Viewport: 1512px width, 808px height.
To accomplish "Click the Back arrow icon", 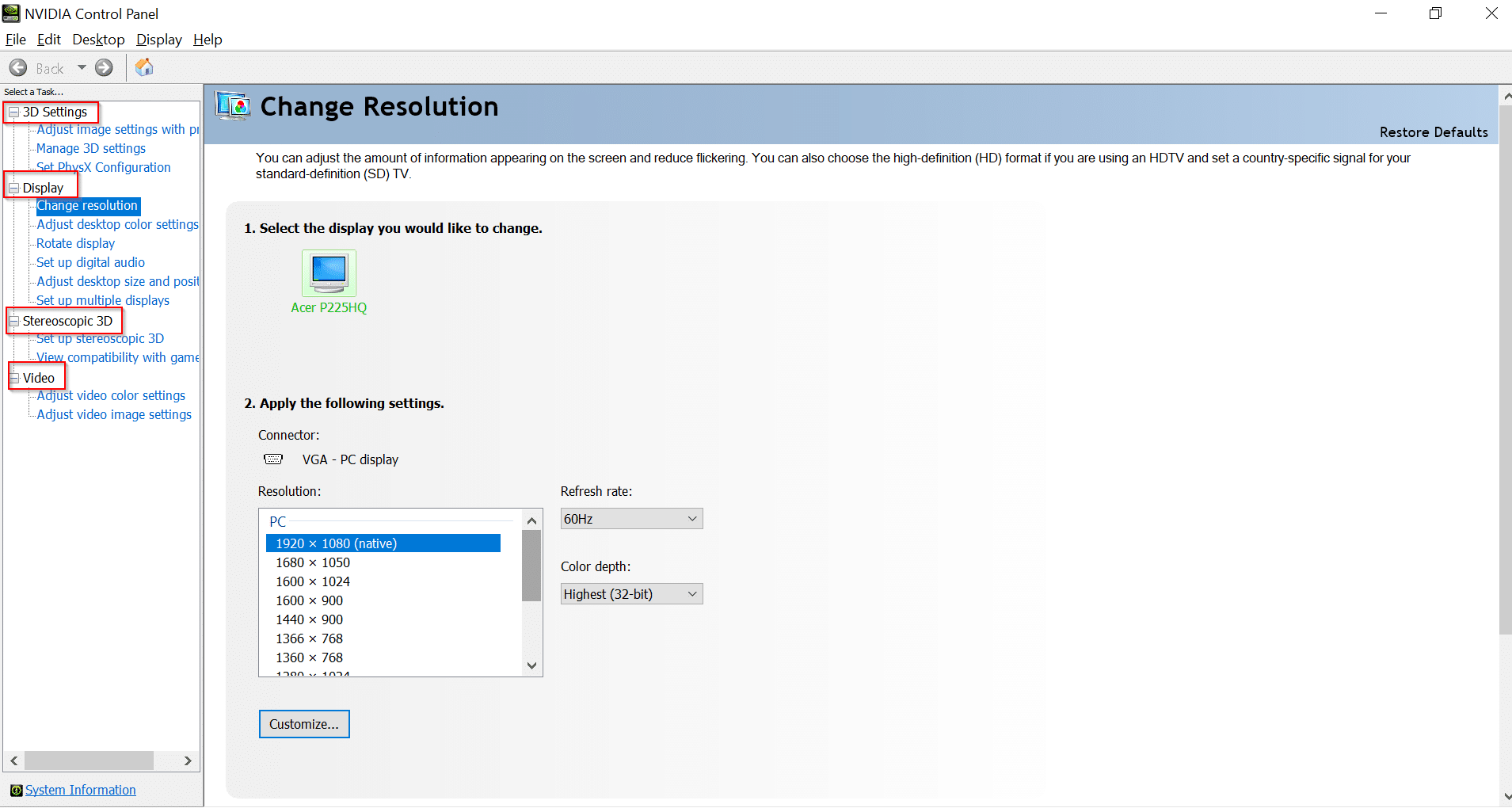I will [18, 68].
